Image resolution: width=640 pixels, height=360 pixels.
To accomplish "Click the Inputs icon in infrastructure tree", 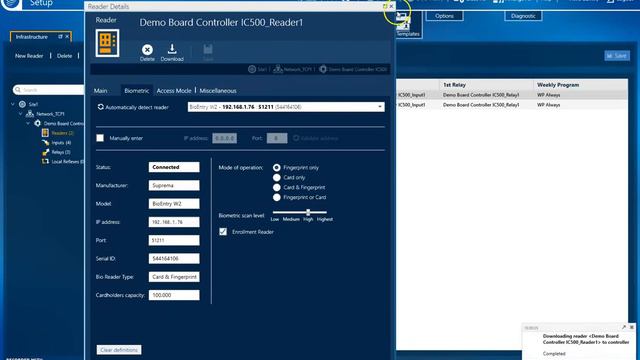I will tap(45, 142).
